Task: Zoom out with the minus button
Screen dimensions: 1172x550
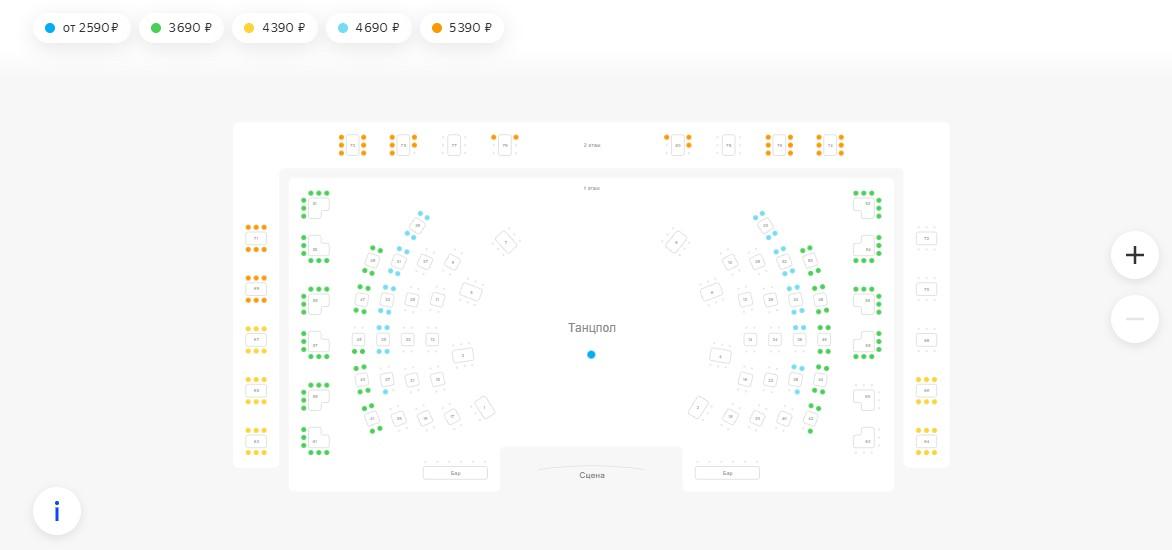Action: coord(1134,319)
